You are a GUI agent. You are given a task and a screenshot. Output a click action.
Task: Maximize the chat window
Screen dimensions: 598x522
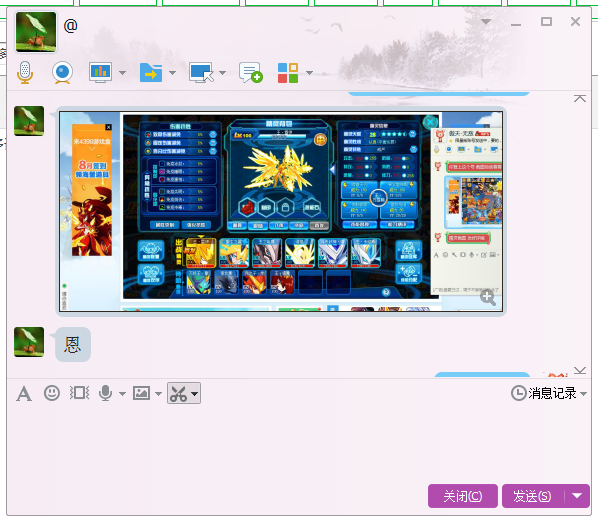pos(546,21)
